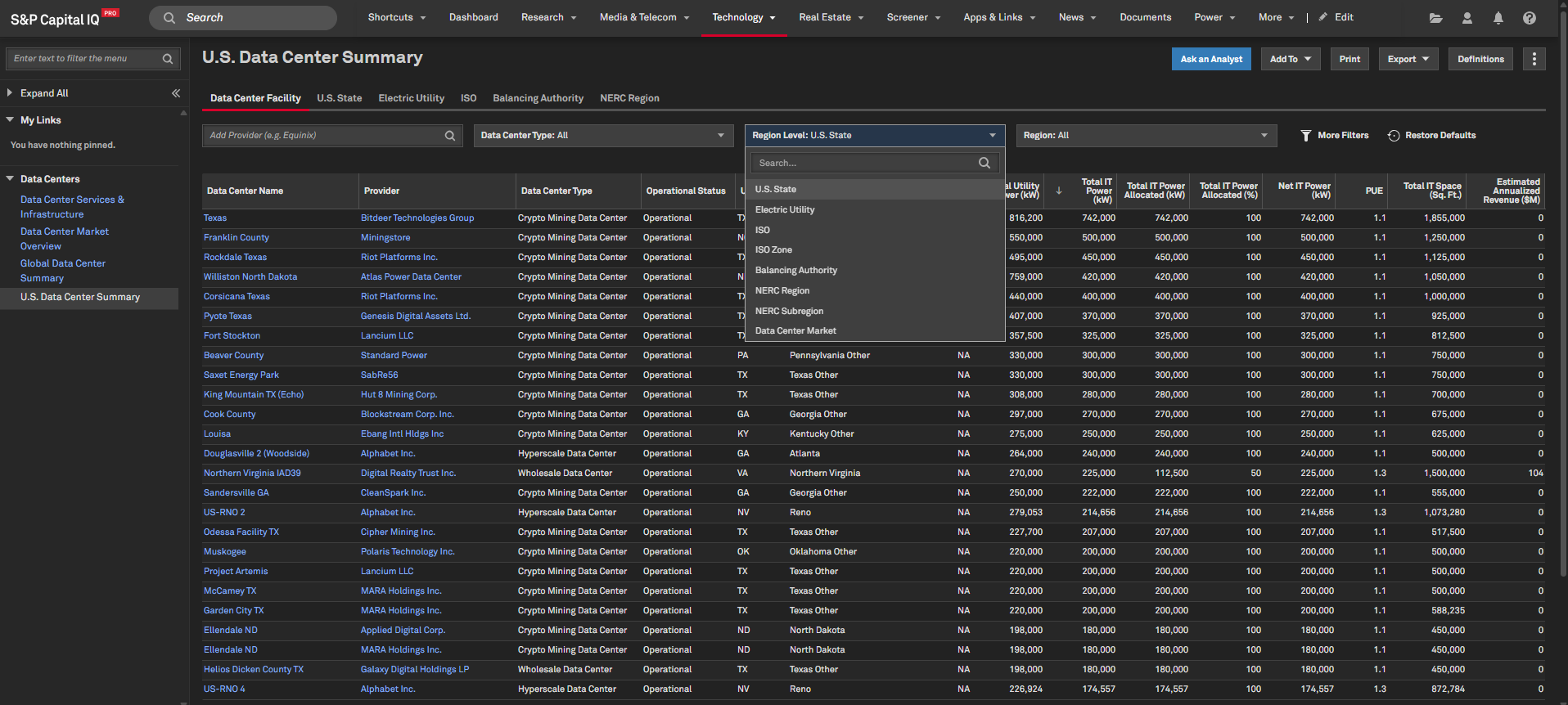Open the user profile icon
1568x705 pixels.
tap(1467, 18)
